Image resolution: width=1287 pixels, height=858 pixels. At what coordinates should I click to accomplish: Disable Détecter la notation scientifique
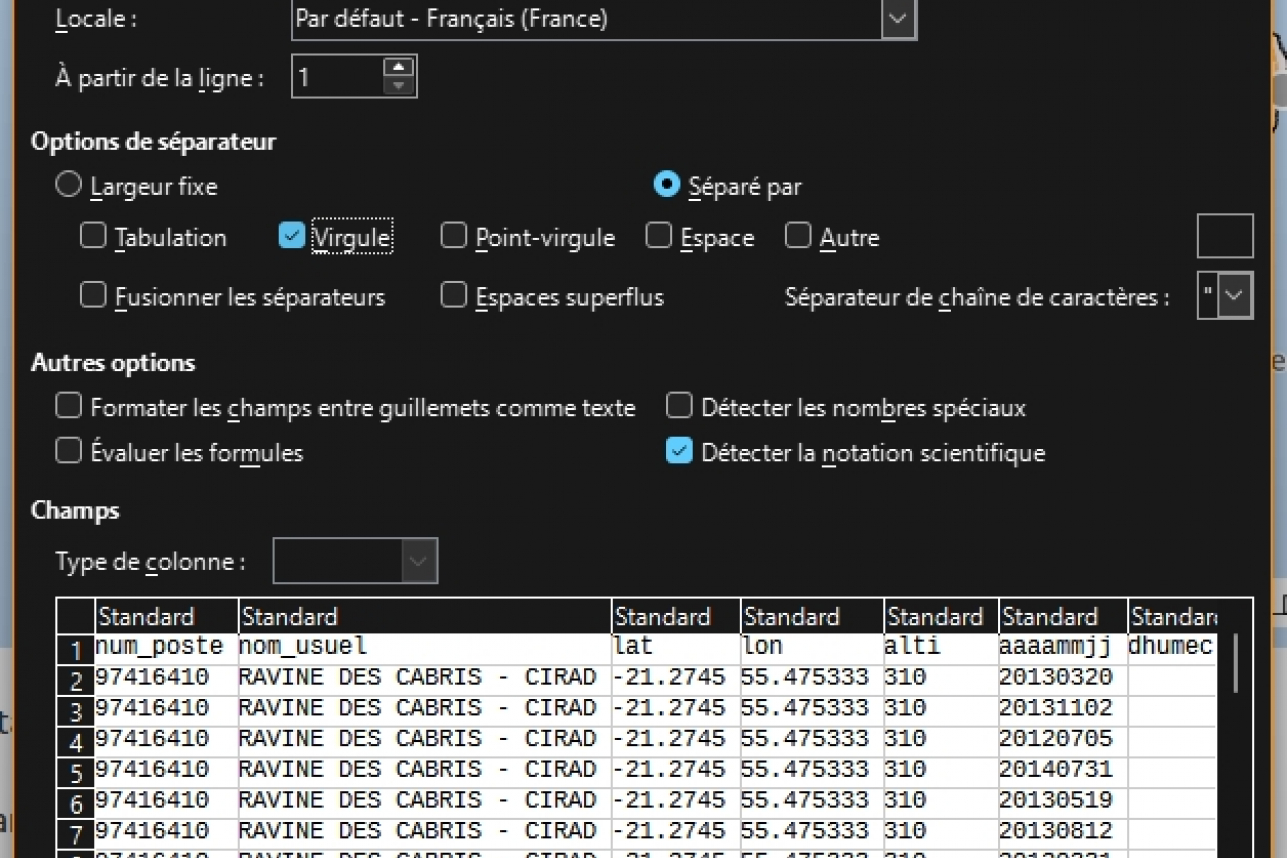coord(679,452)
